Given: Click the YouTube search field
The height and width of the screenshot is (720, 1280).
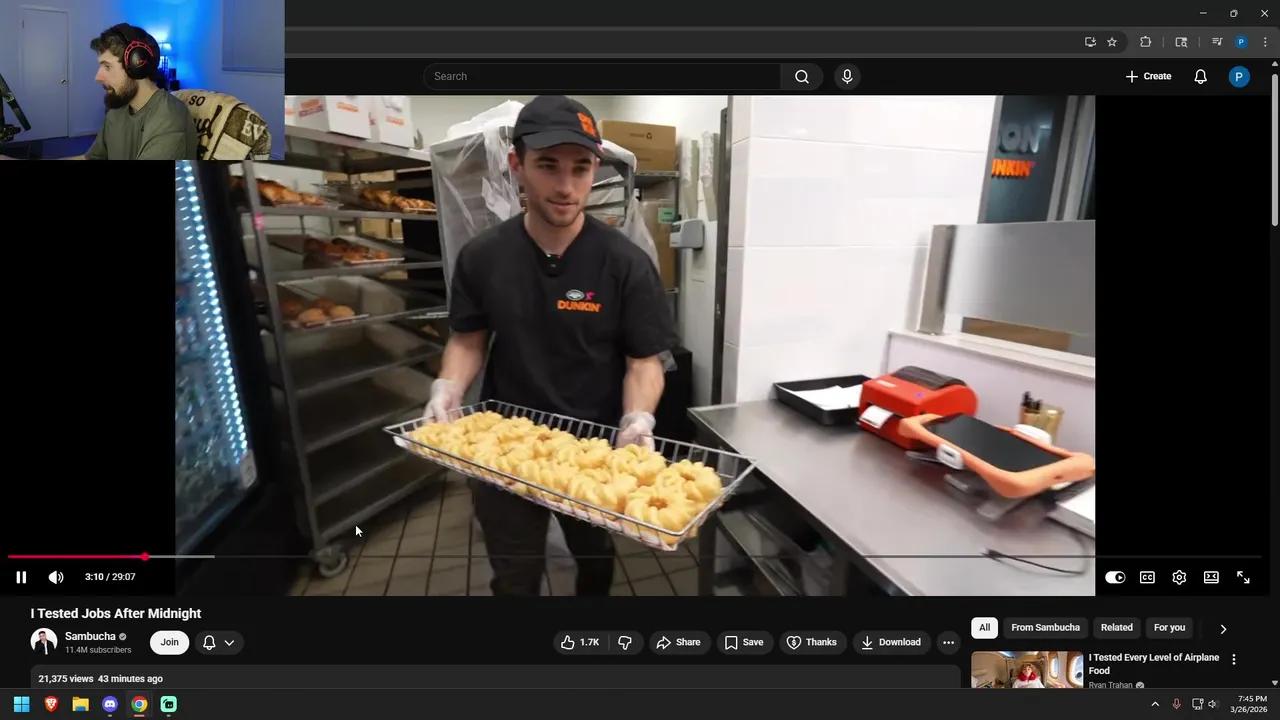Looking at the screenshot, I should [x=602, y=76].
